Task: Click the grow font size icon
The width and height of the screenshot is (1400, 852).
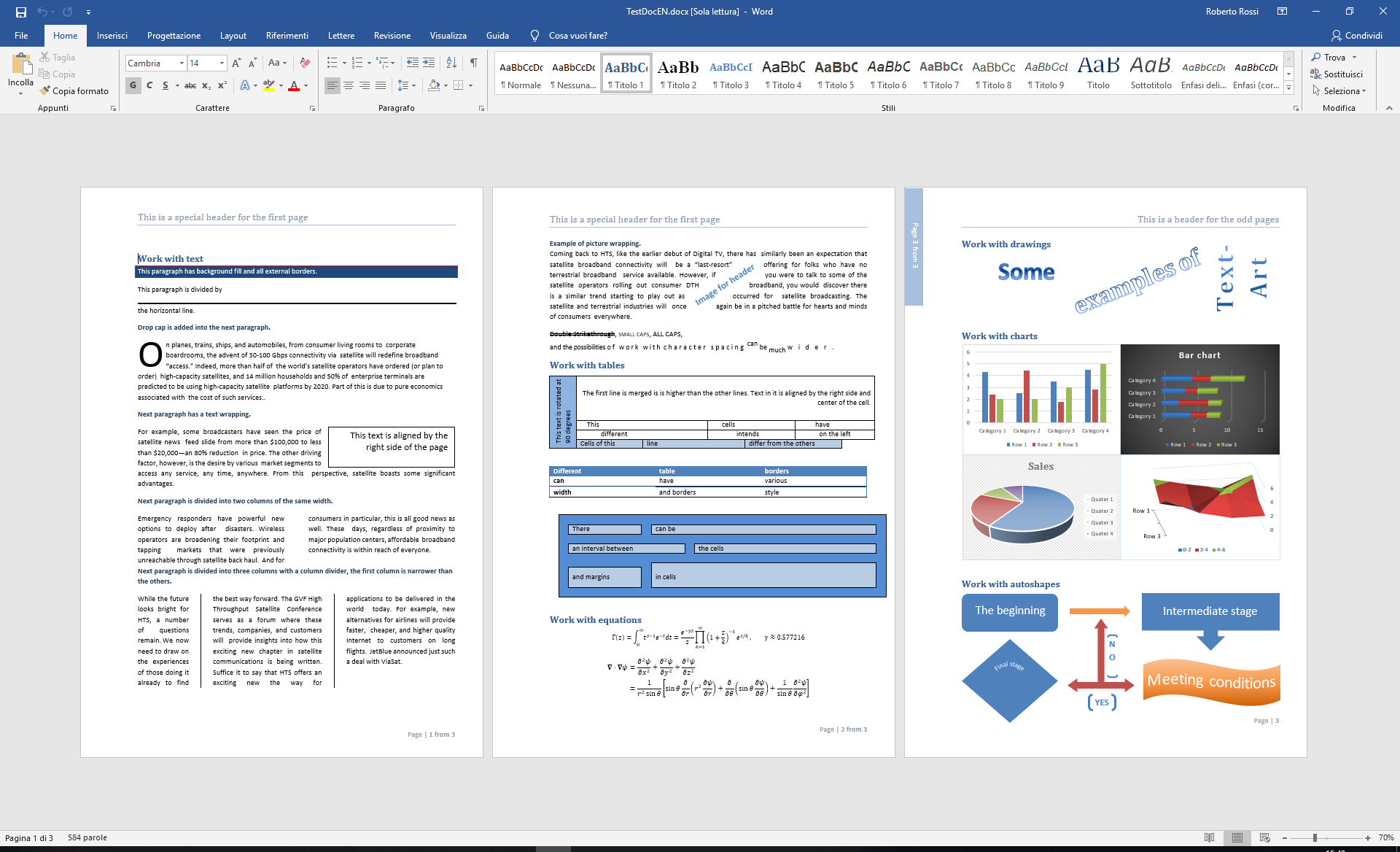Action: click(236, 63)
